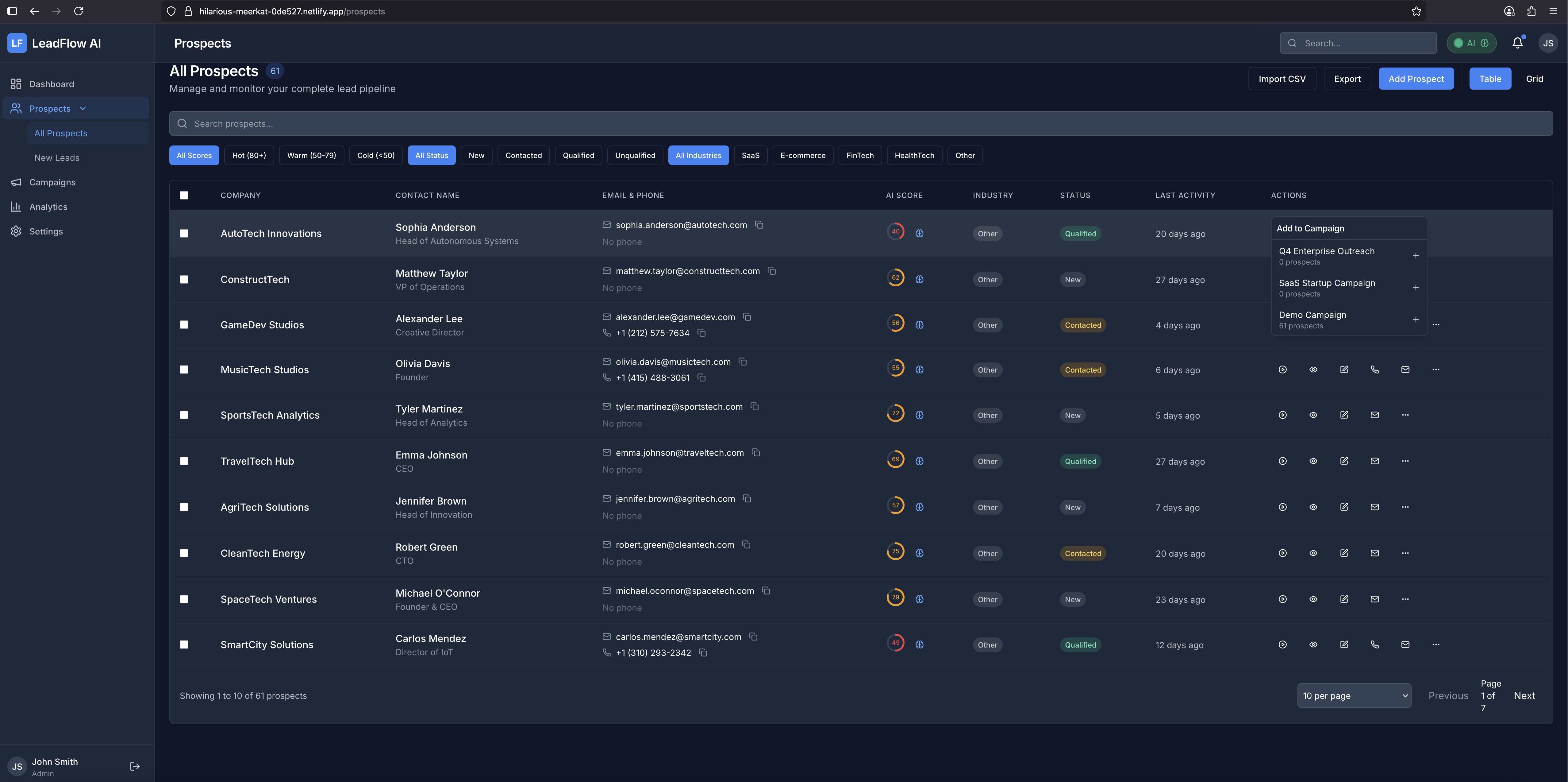Collapse the Prospects sidebar menu chevron
1568x782 pixels.
[83, 108]
